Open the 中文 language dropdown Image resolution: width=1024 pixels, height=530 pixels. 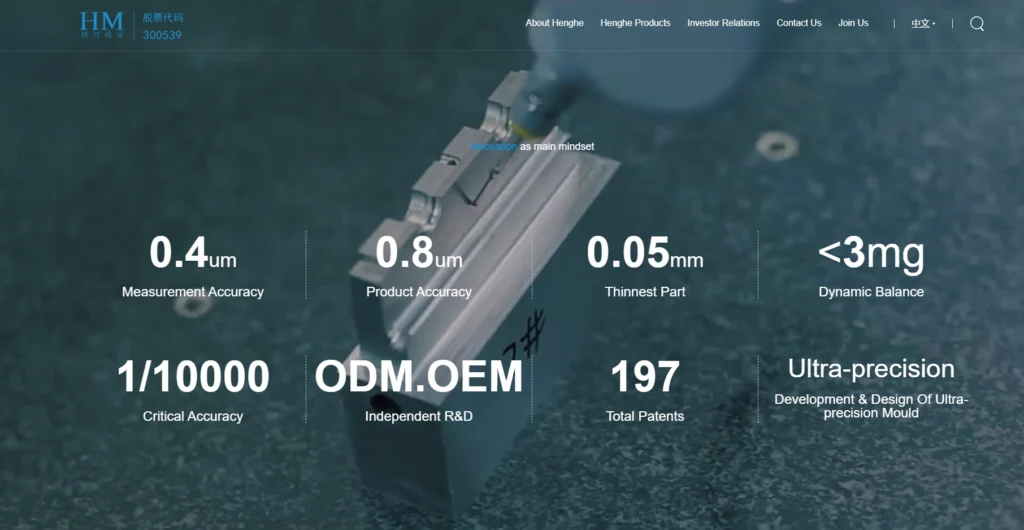coord(922,23)
